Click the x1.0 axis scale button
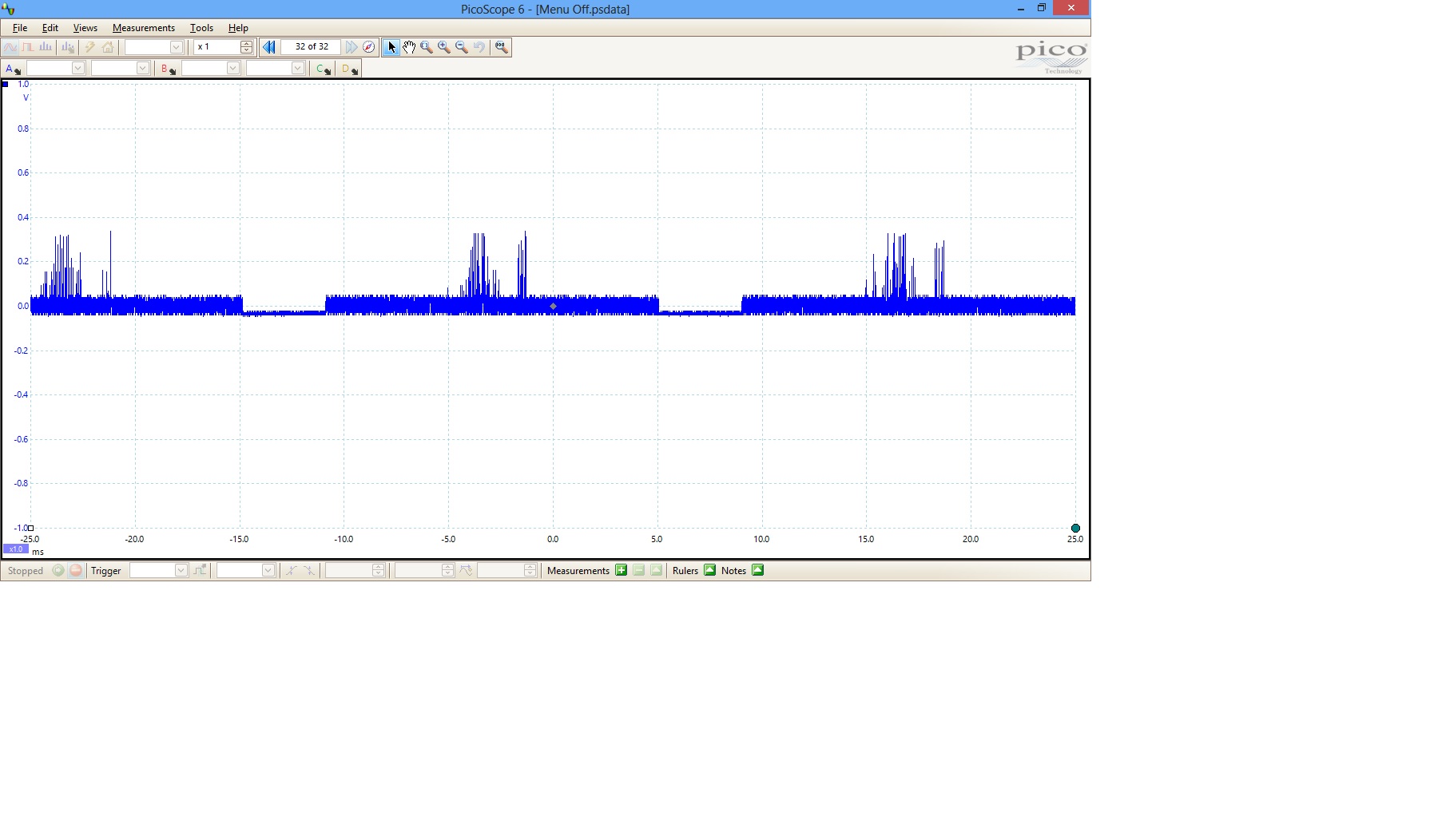This screenshot has width=1430, height=840. (x=16, y=549)
